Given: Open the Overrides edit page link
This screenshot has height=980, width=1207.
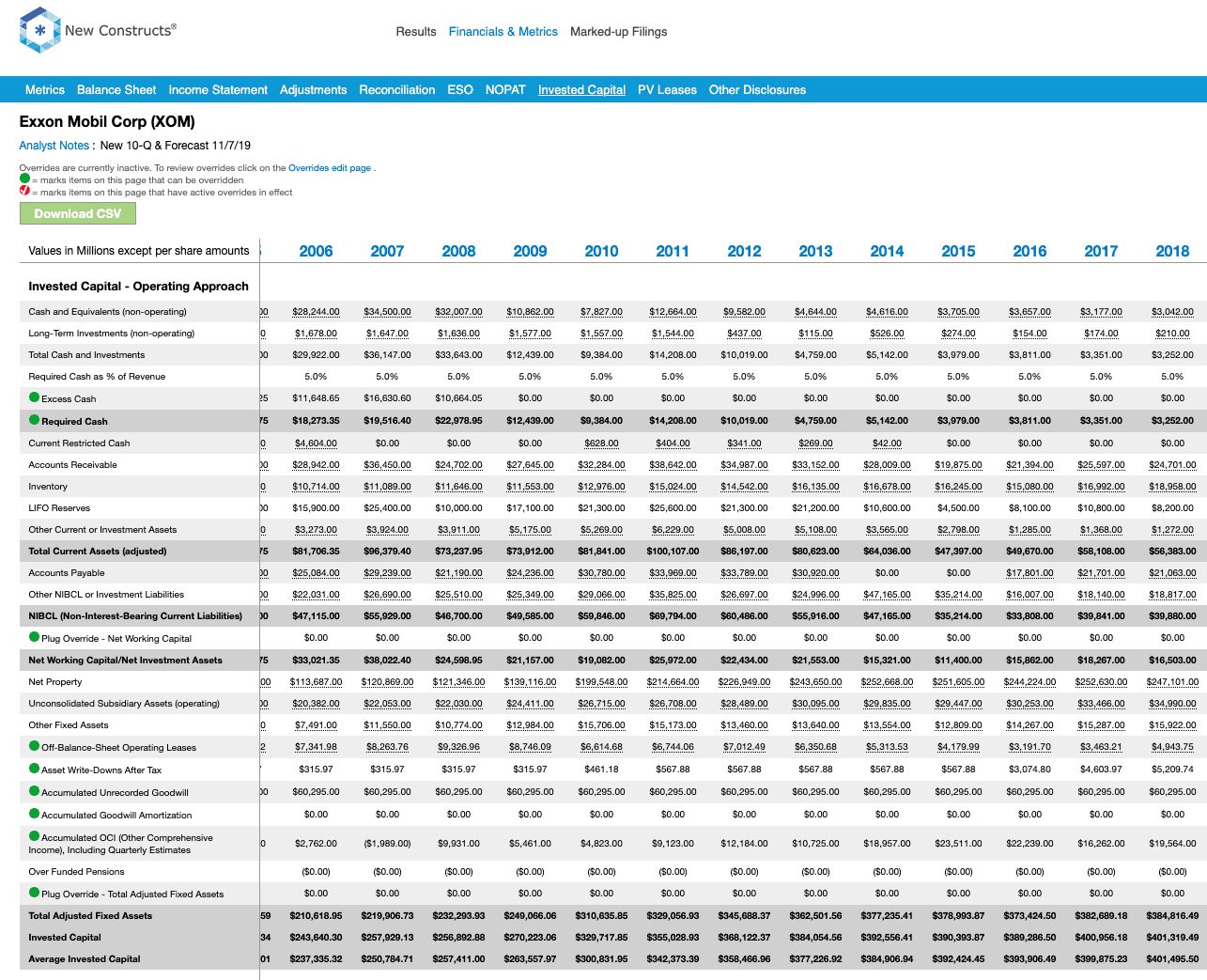Looking at the screenshot, I should pyautogui.click(x=330, y=168).
